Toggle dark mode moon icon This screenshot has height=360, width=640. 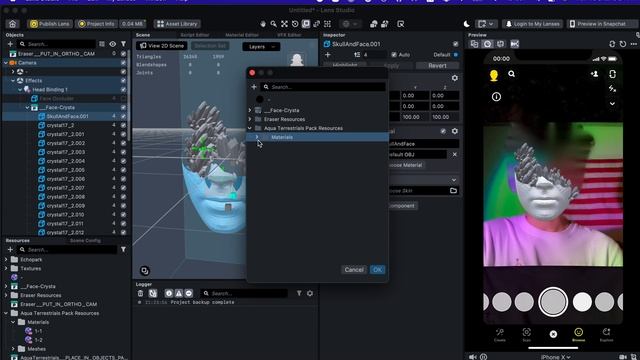point(467,24)
